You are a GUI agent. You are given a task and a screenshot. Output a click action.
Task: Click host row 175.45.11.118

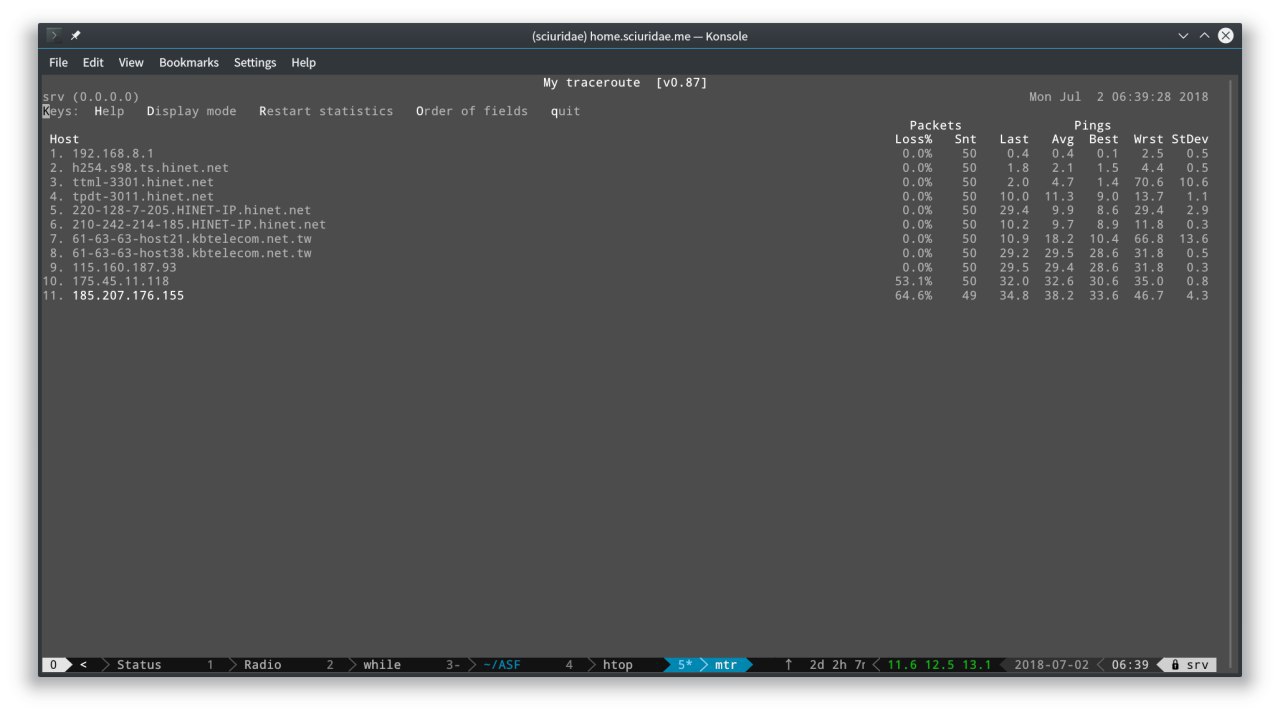click(120, 281)
